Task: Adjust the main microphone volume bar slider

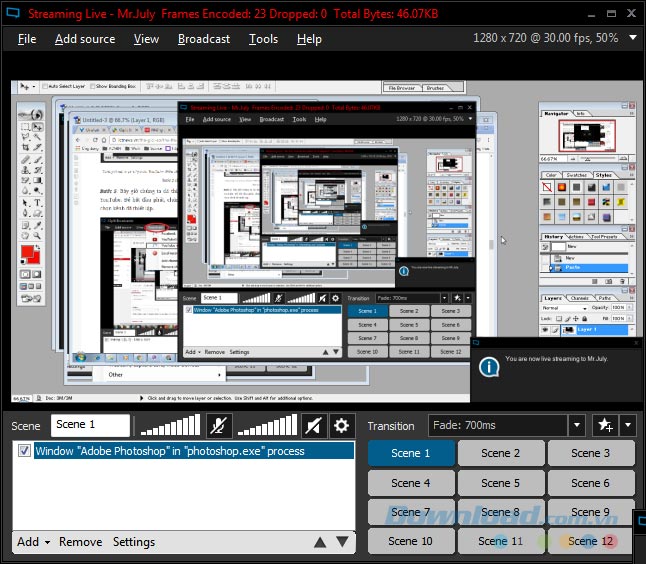Action: click(x=170, y=425)
